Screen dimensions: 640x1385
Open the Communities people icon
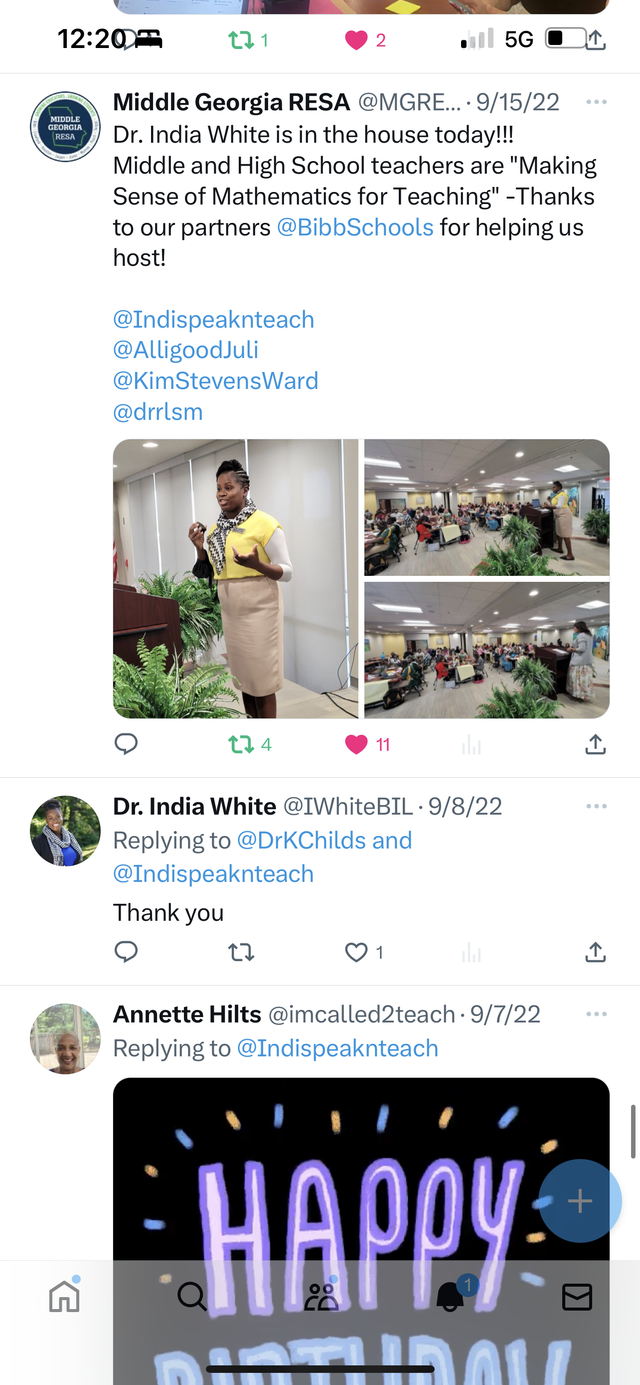tap(320, 1297)
